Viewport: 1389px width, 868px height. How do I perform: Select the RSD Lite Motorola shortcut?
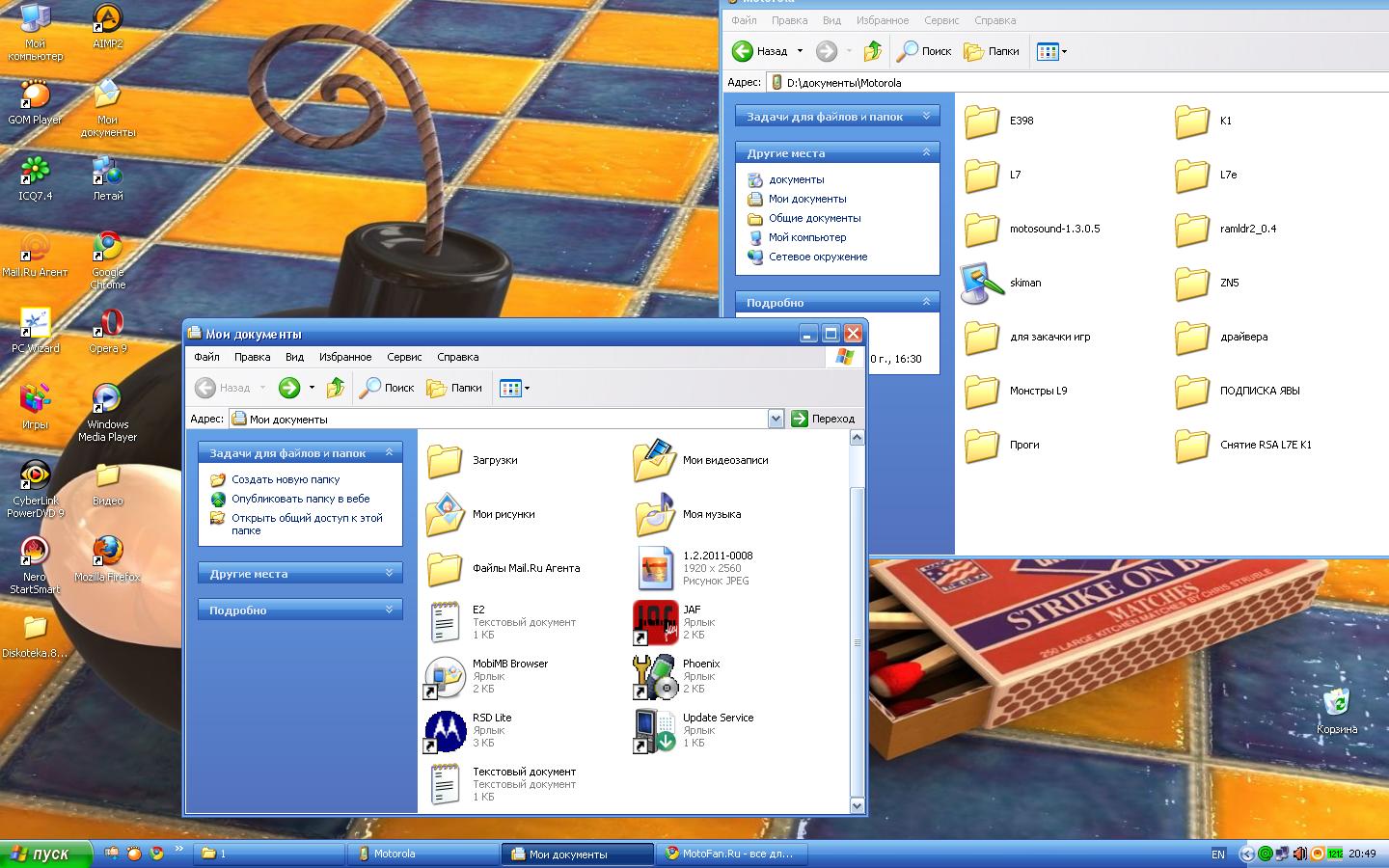[x=445, y=730]
